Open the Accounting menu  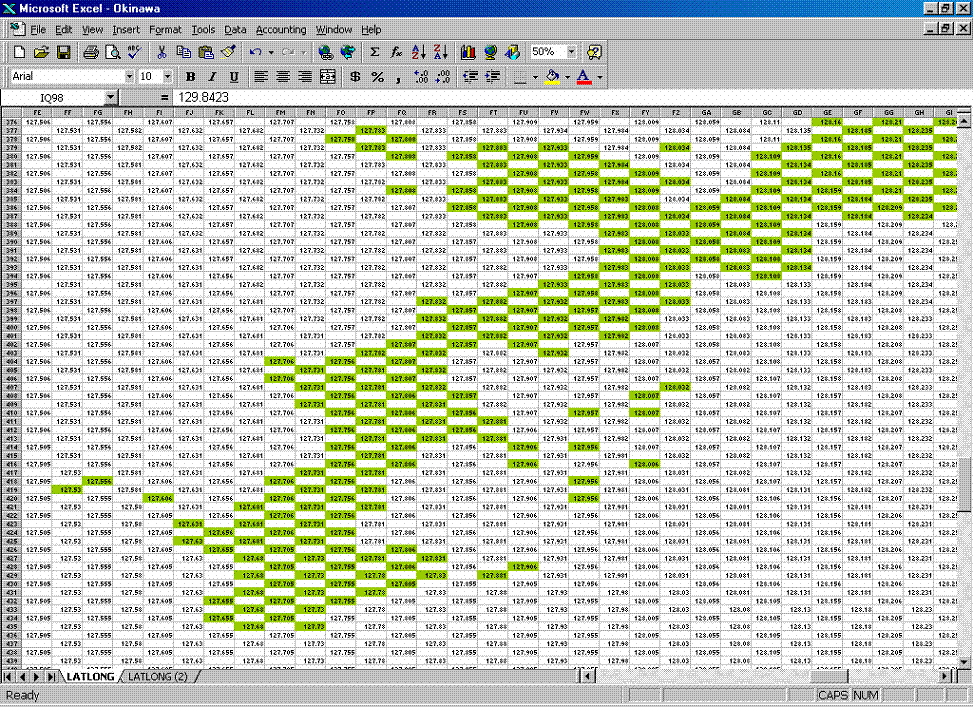(x=281, y=29)
